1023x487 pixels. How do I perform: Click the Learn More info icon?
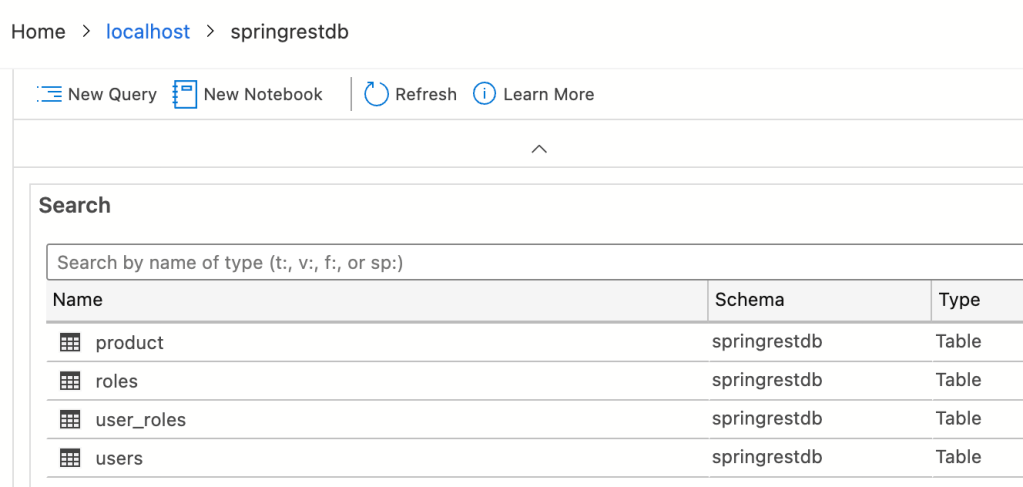[484, 94]
